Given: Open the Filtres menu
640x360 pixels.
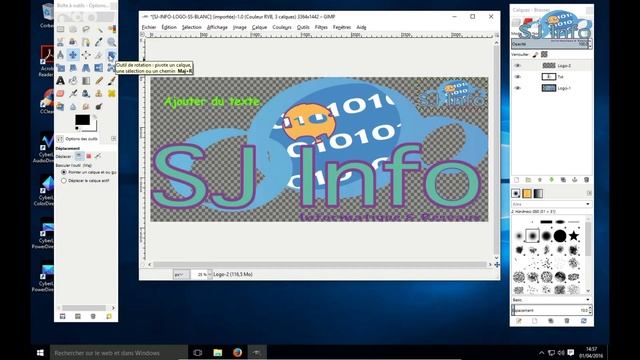Looking at the screenshot, I should pos(321,27).
